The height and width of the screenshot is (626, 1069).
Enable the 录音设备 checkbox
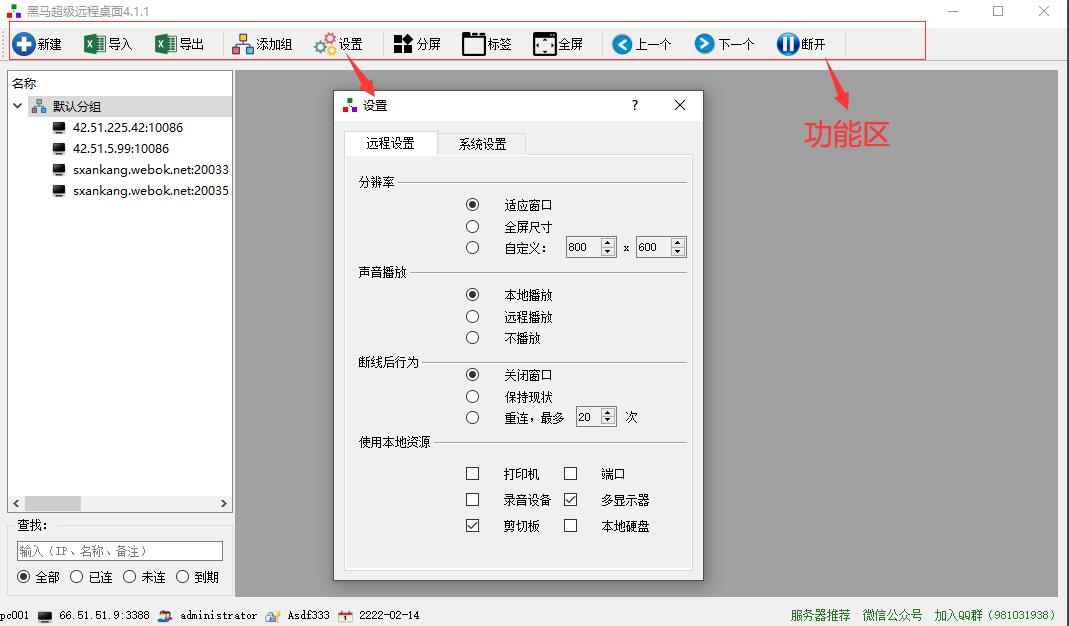[472, 499]
